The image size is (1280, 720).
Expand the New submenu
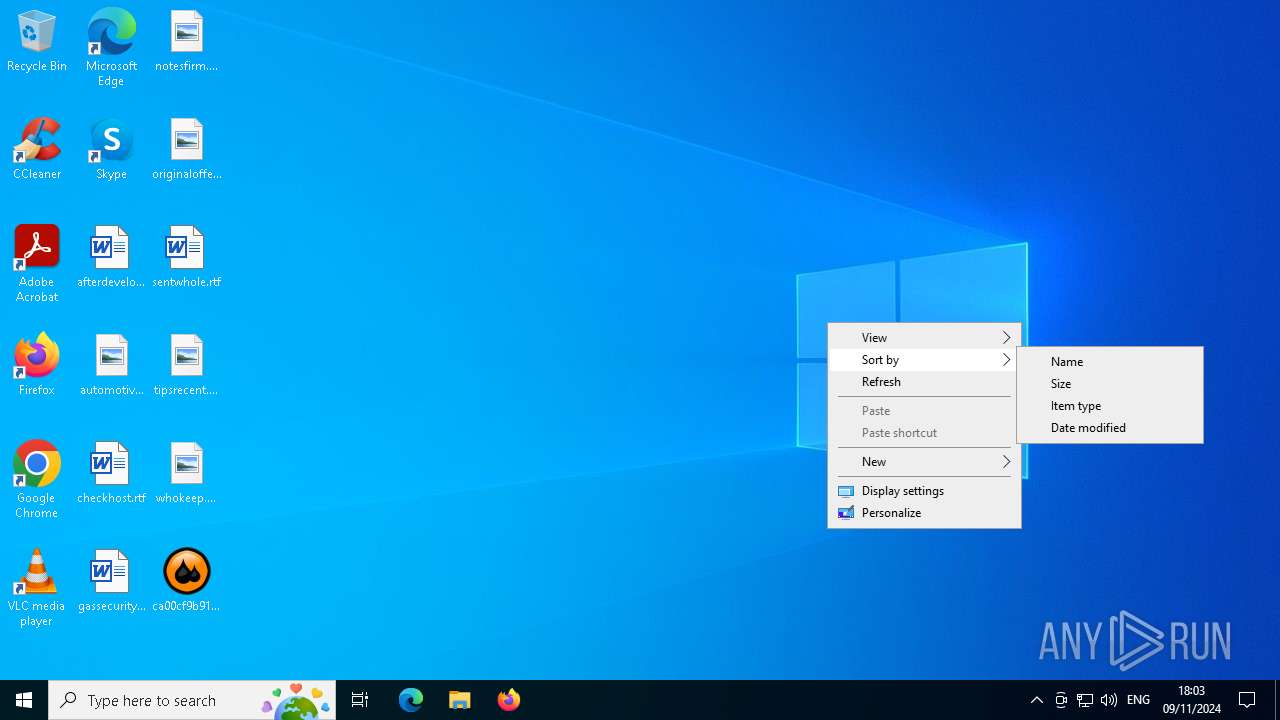click(x=924, y=462)
